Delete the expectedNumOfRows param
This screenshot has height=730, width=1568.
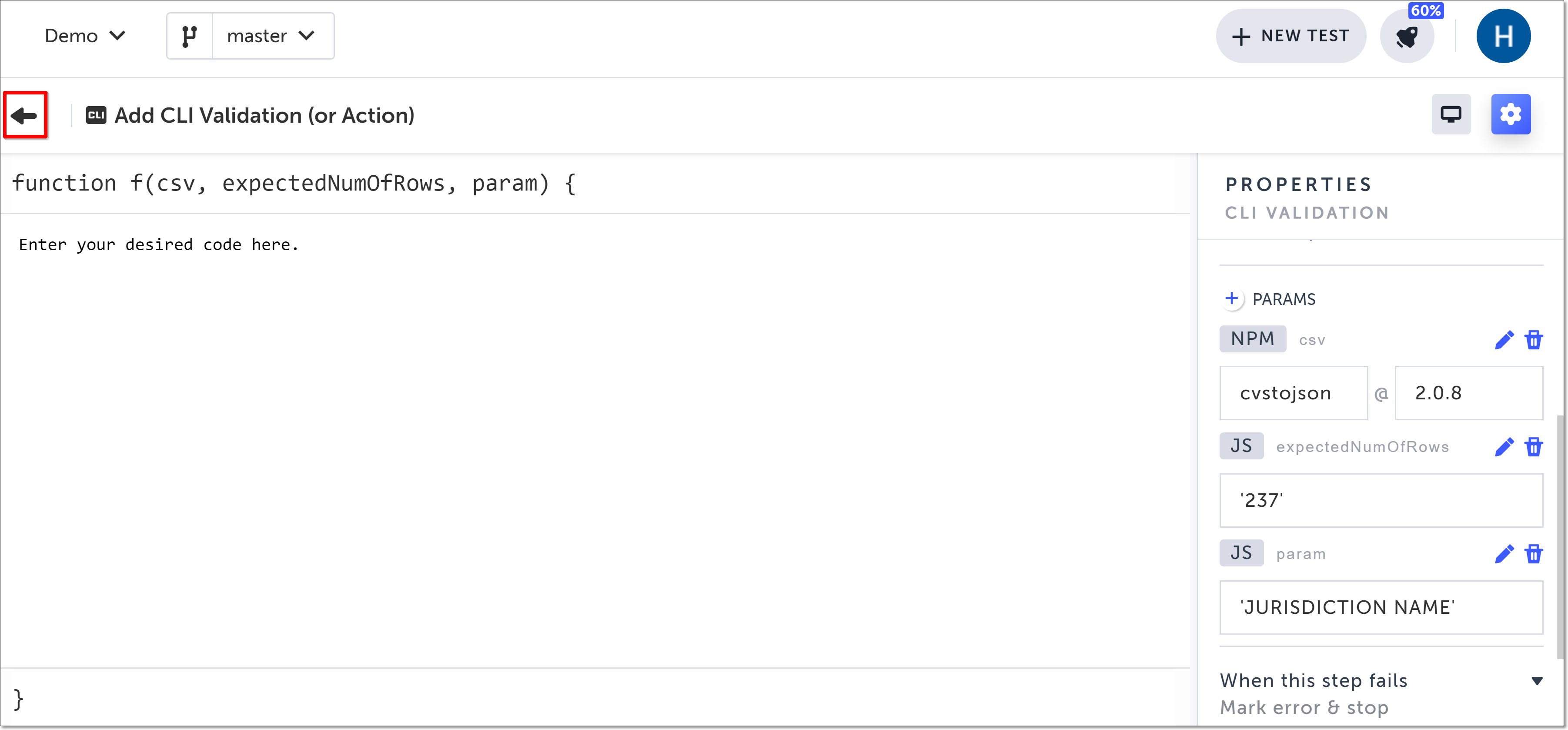click(x=1533, y=447)
